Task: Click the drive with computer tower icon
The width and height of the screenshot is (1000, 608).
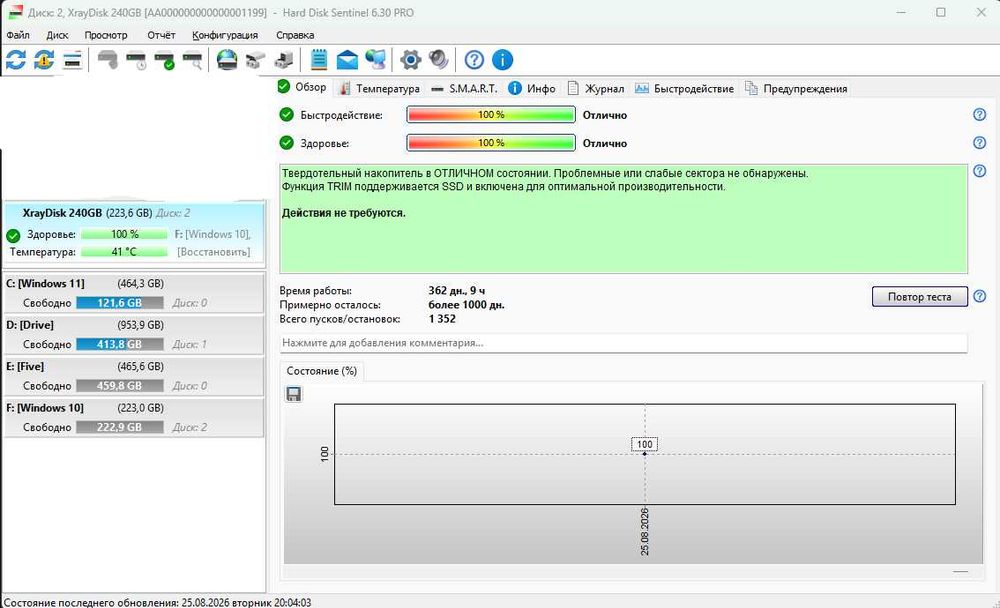Action: tap(284, 60)
